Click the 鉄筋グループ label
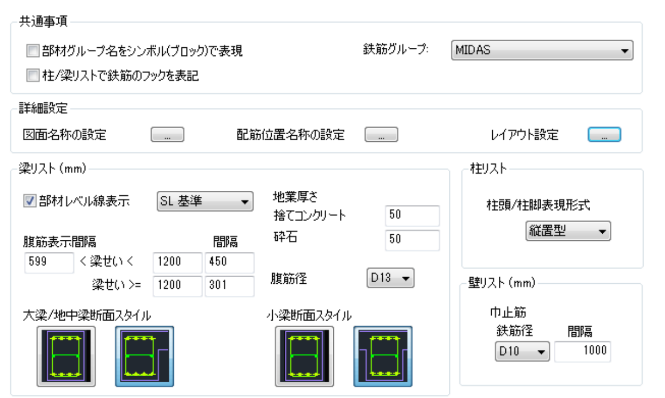The image size is (665, 398). [396, 50]
